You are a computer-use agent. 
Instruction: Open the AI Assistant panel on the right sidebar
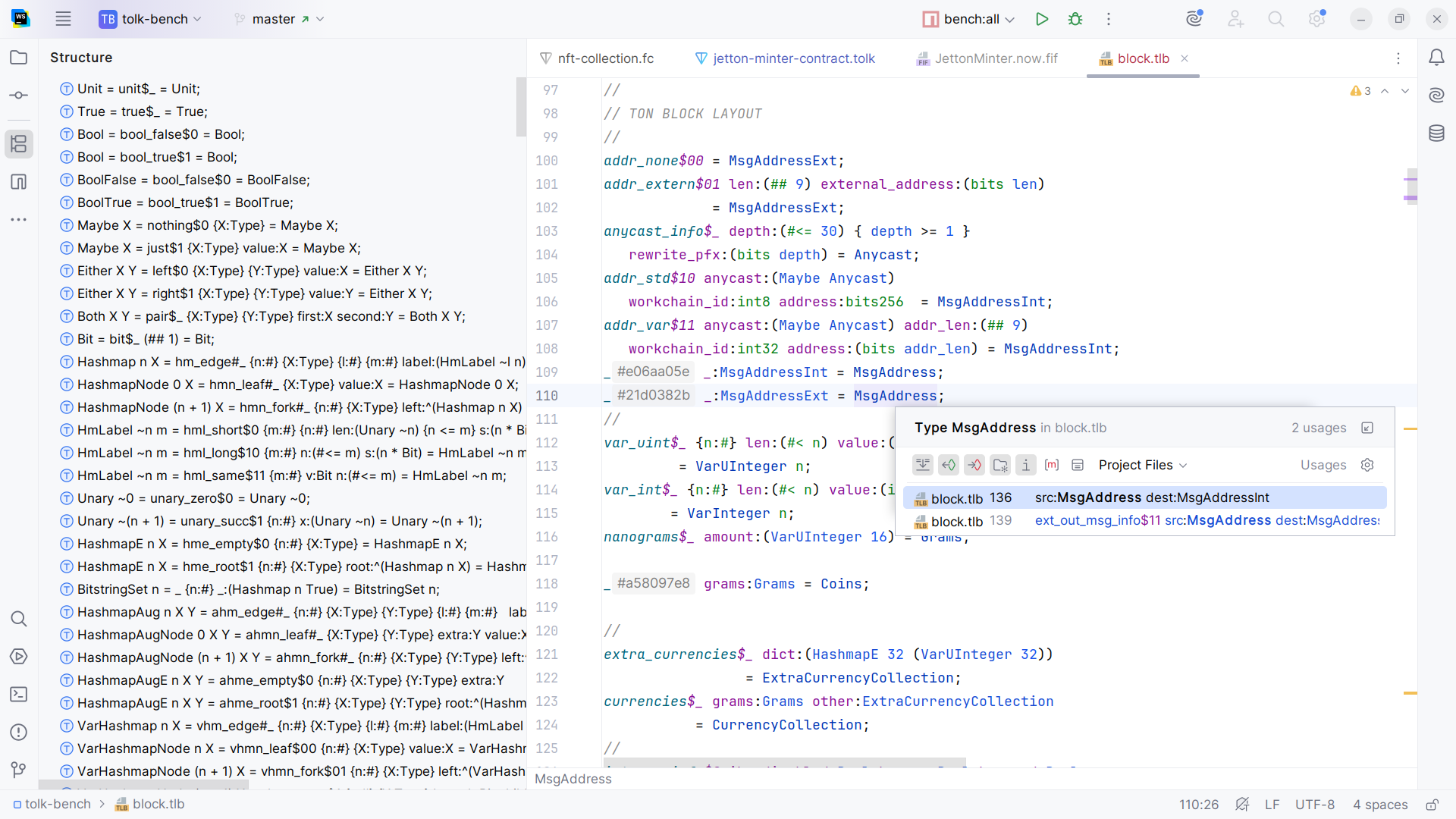pos(1436,96)
